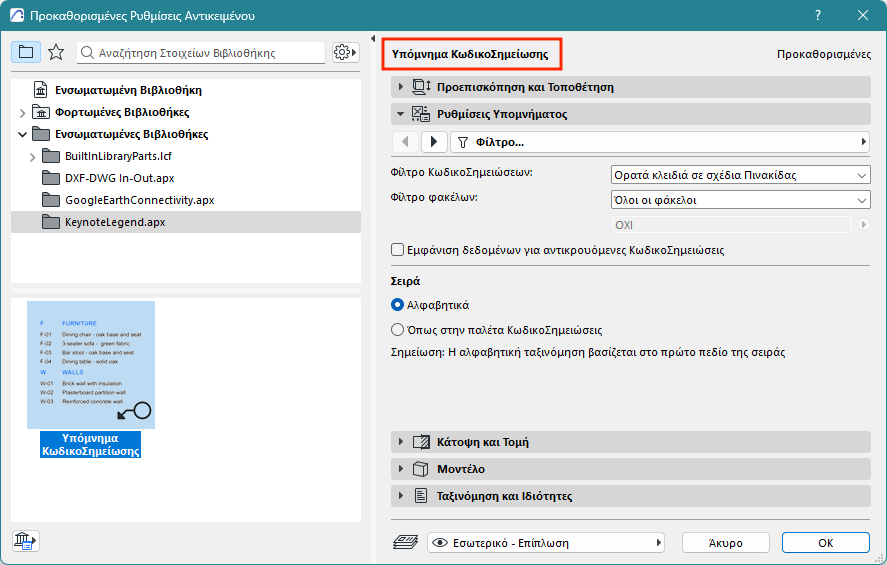Click the Άκυρο button
This screenshot has height=565, width=887.
point(725,543)
